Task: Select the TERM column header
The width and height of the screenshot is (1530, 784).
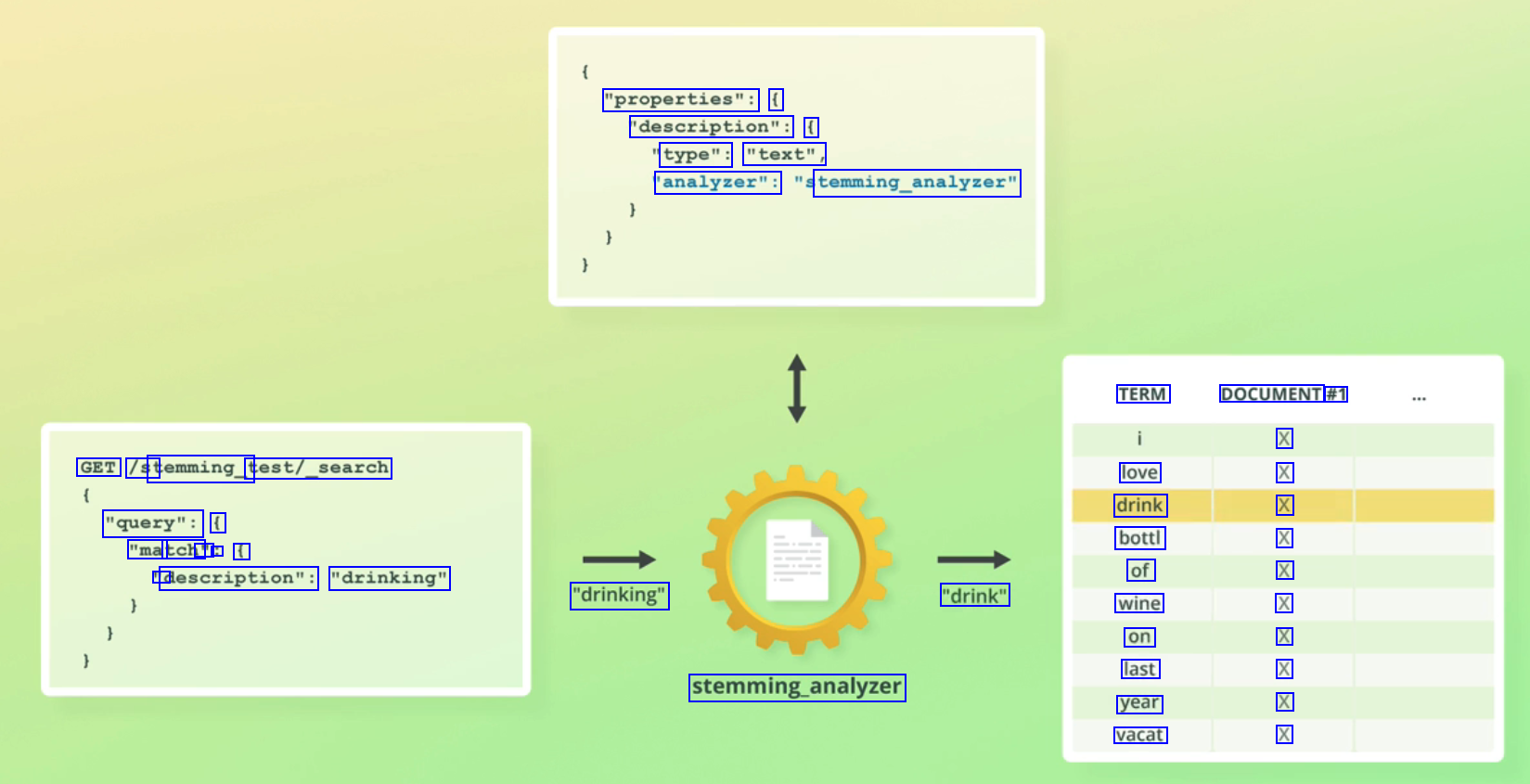Action: (1143, 394)
